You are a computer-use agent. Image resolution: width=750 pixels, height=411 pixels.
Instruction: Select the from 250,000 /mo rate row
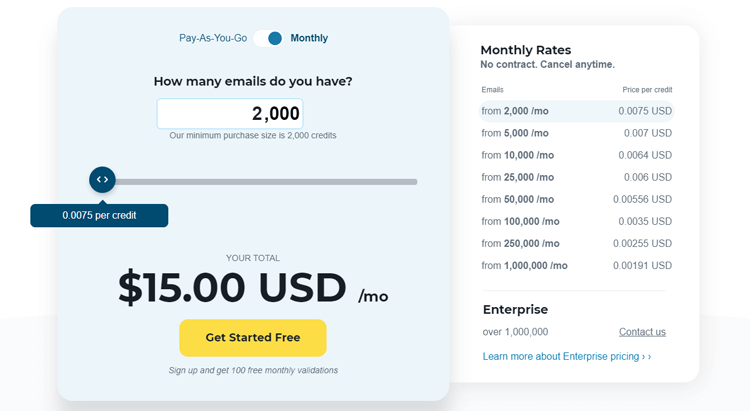[x=576, y=243]
